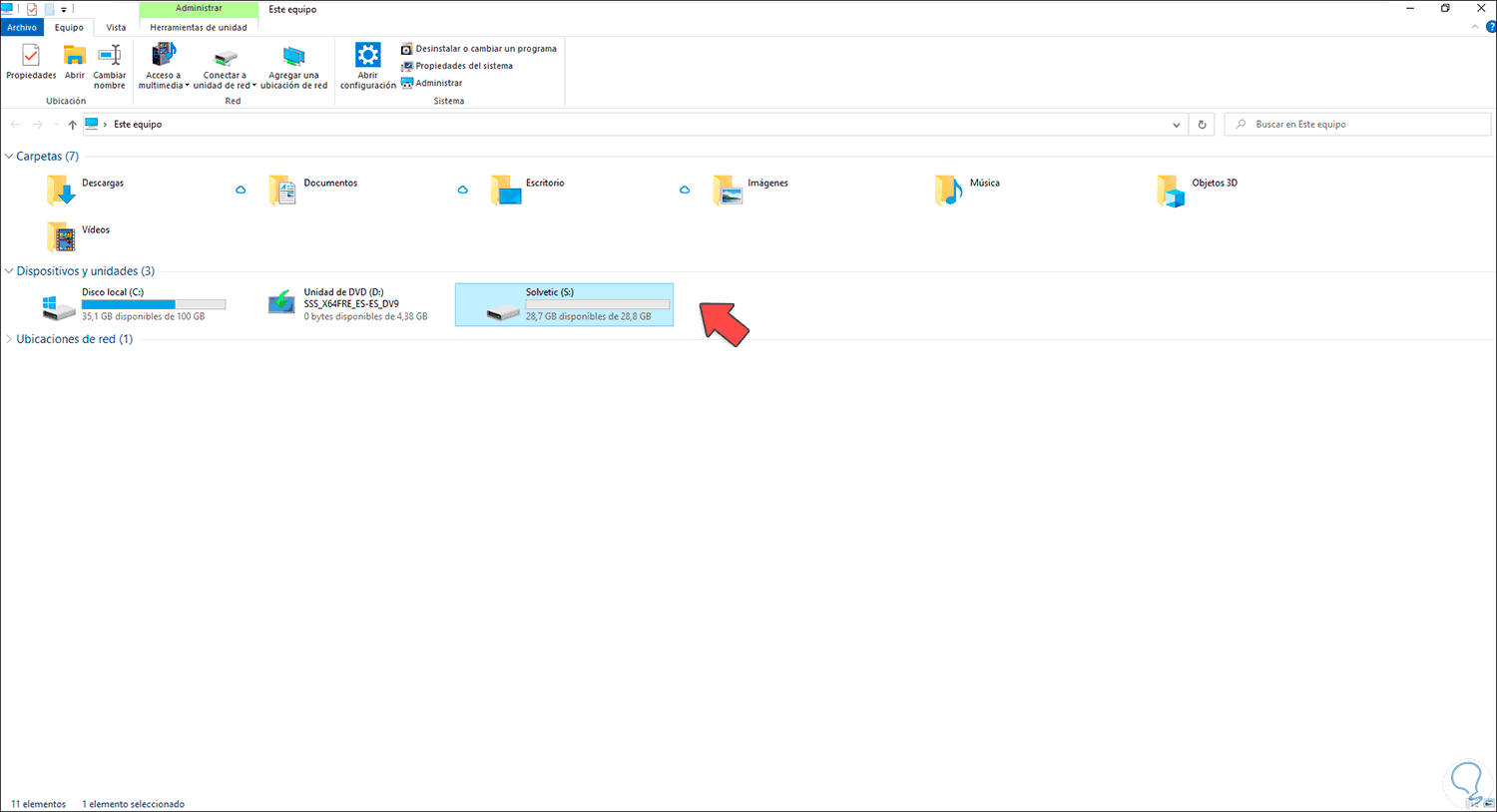Open the Acceso a multimedia dropdown
This screenshot has height=812, width=1497.
tap(164, 67)
